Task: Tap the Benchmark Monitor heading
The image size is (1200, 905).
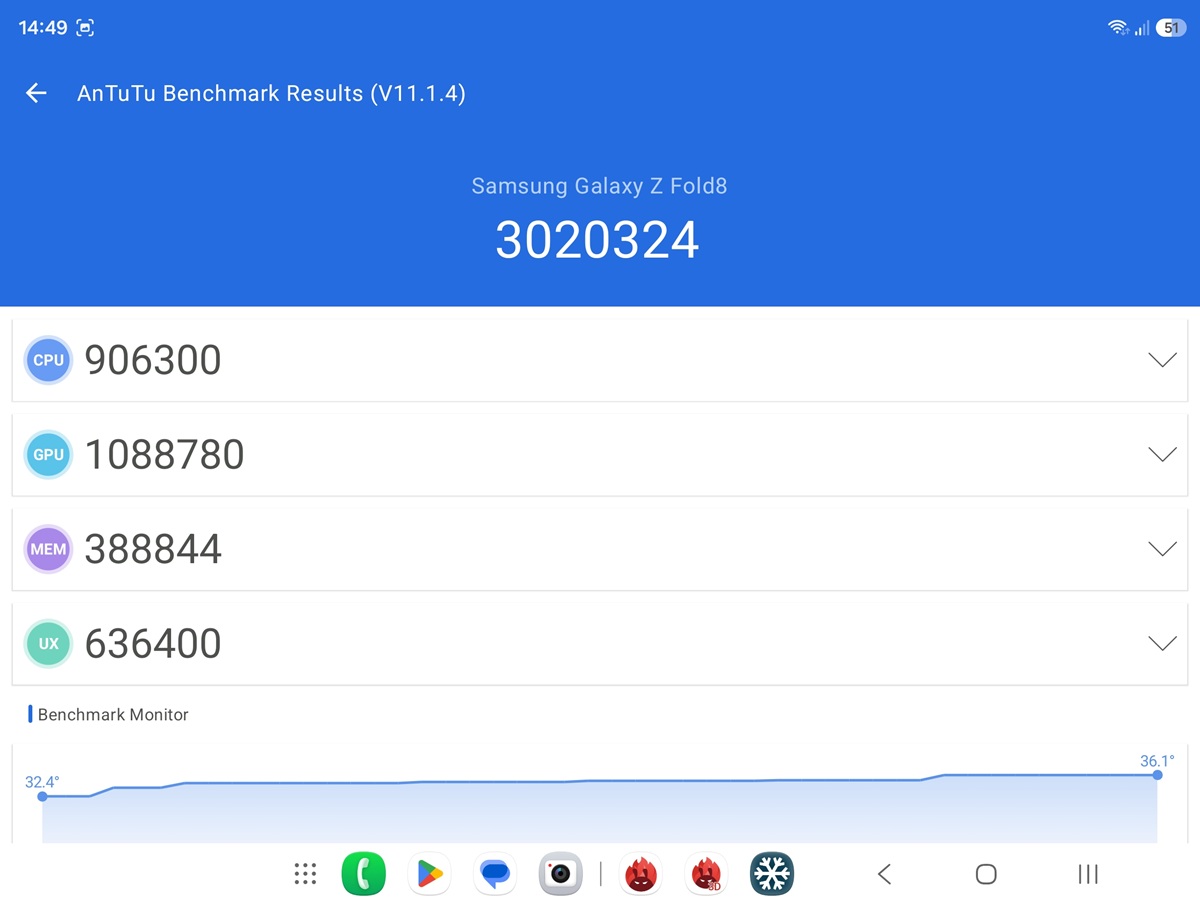Action: [x=113, y=715]
